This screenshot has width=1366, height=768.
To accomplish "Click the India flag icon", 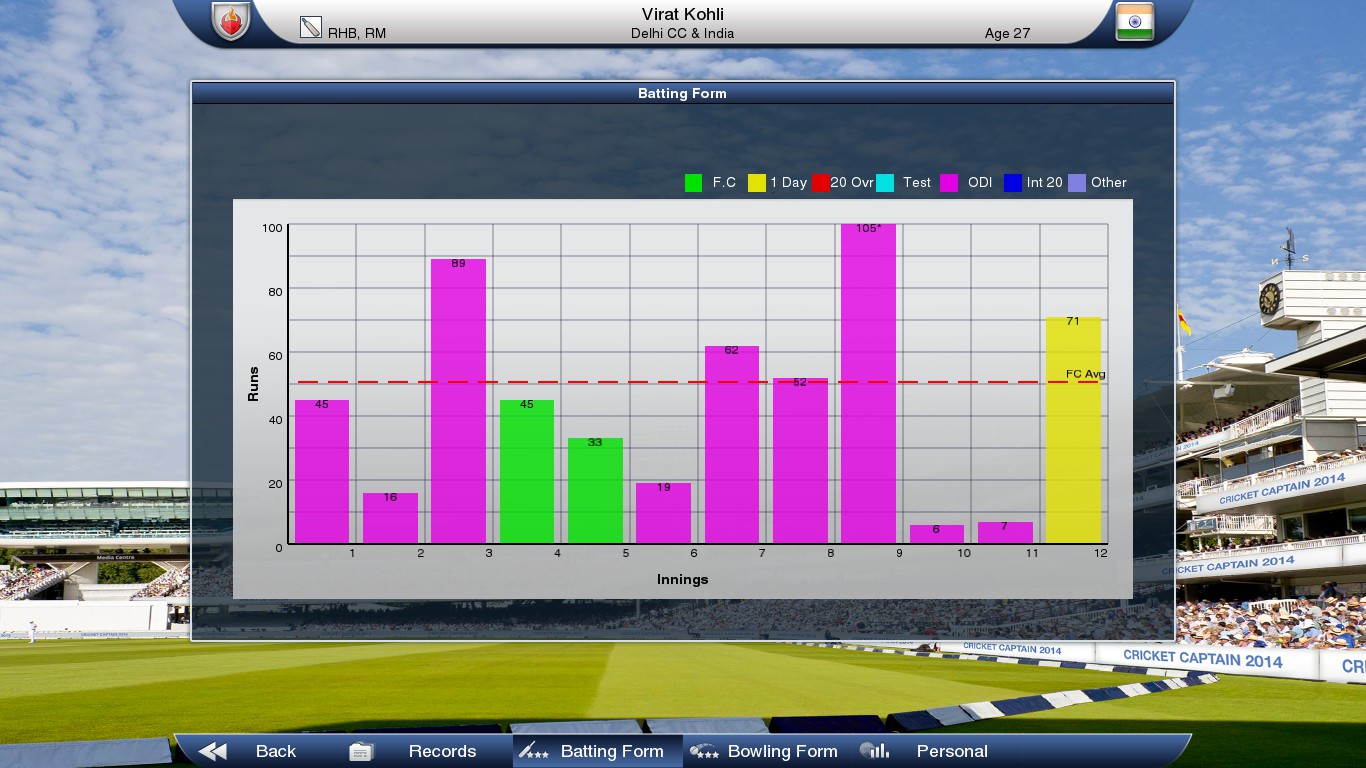I will (x=1134, y=21).
